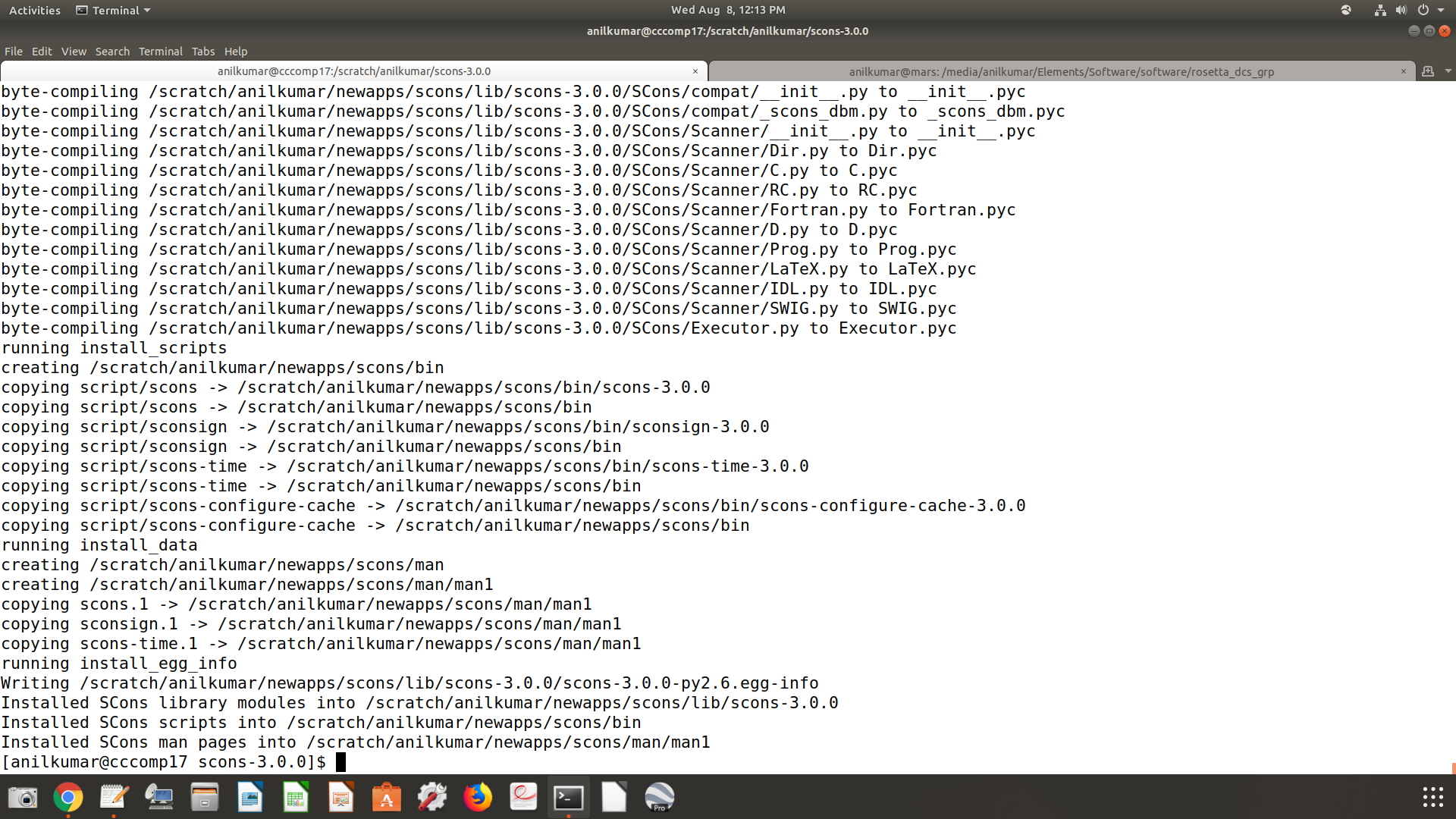Click the wired network status icon
Screen dimensions: 1456x819
pos(1379,11)
